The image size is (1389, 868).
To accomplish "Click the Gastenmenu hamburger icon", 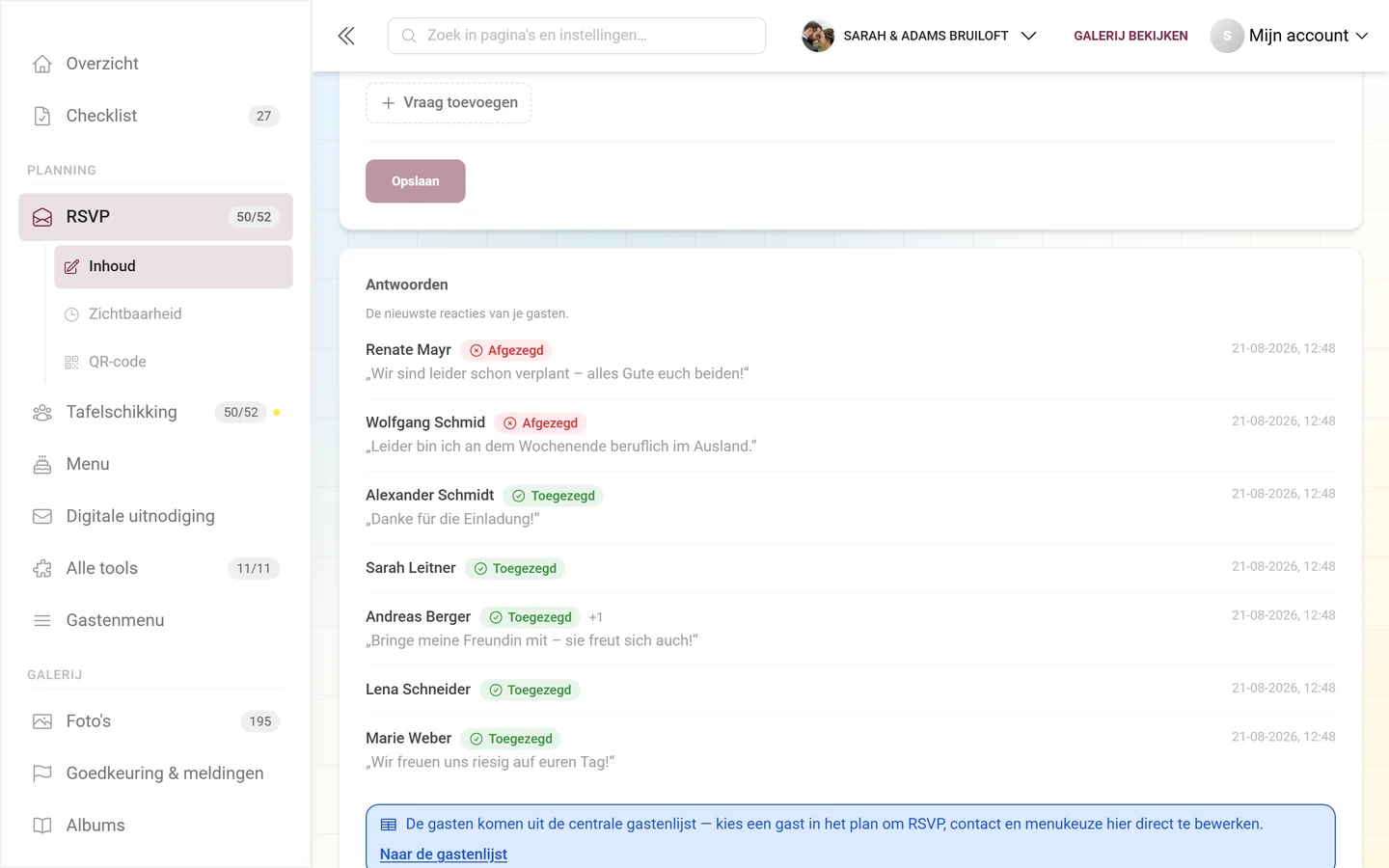I will tap(42, 621).
